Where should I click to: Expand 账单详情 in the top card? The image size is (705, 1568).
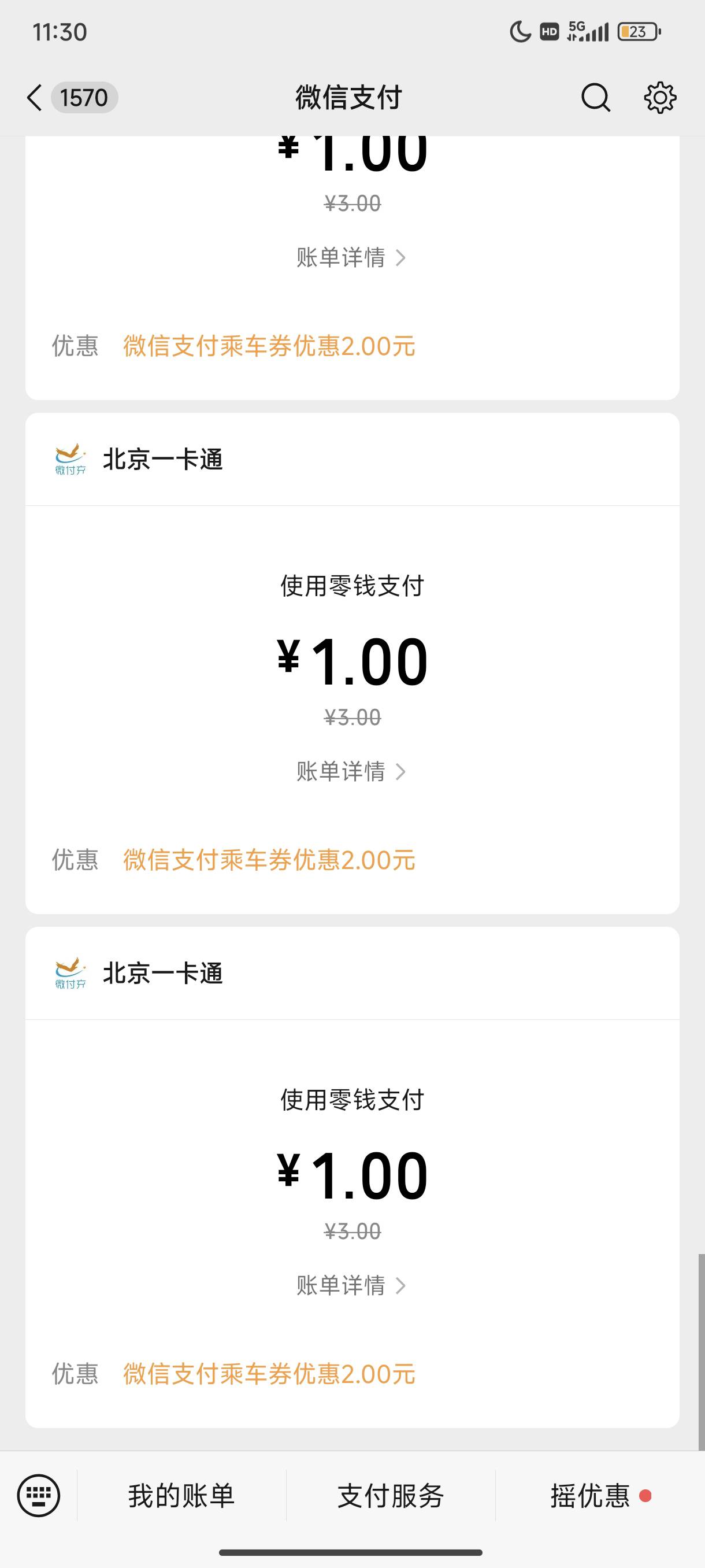pyautogui.click(x=351, y=257)
